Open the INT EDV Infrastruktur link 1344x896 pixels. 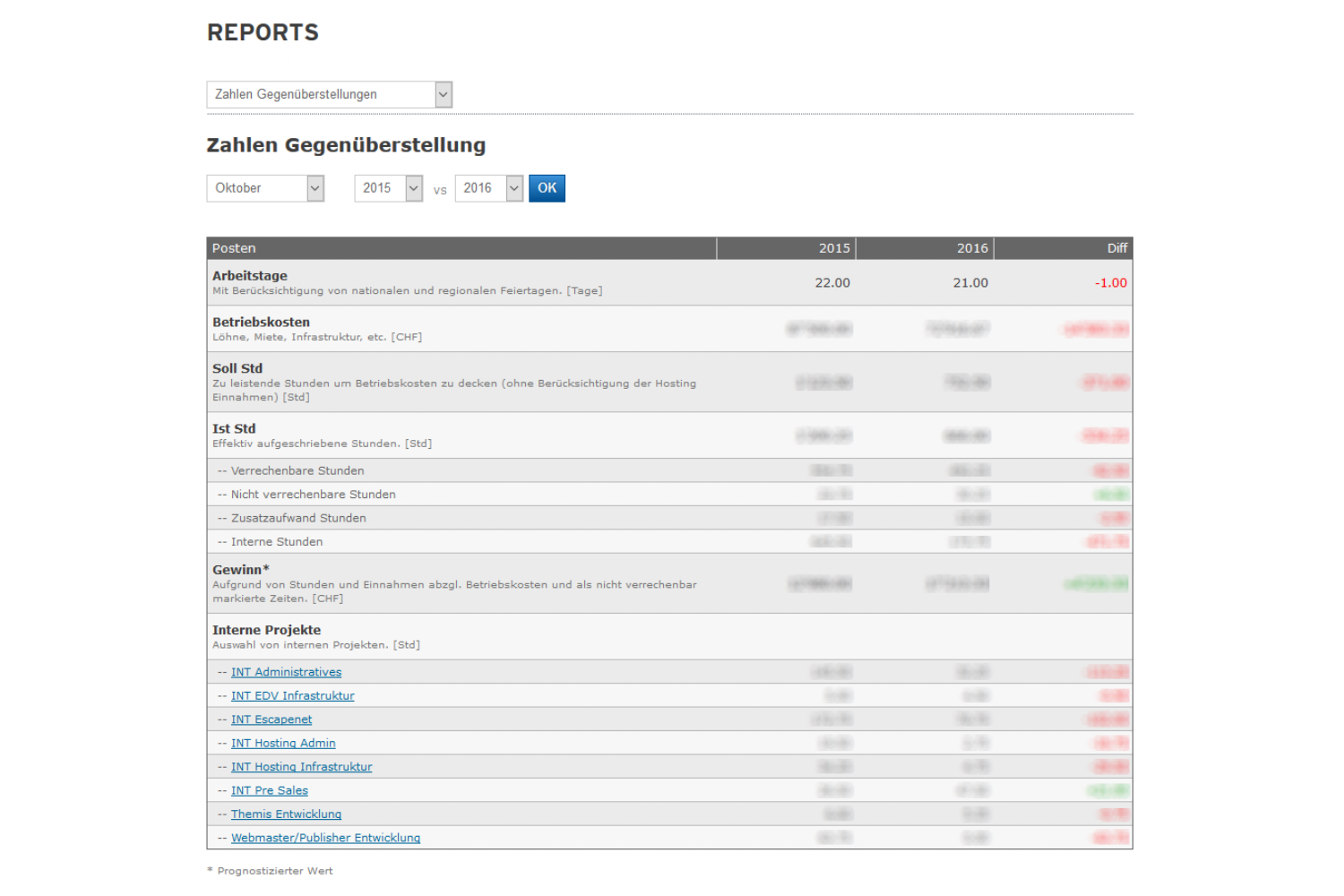point(292,696)
